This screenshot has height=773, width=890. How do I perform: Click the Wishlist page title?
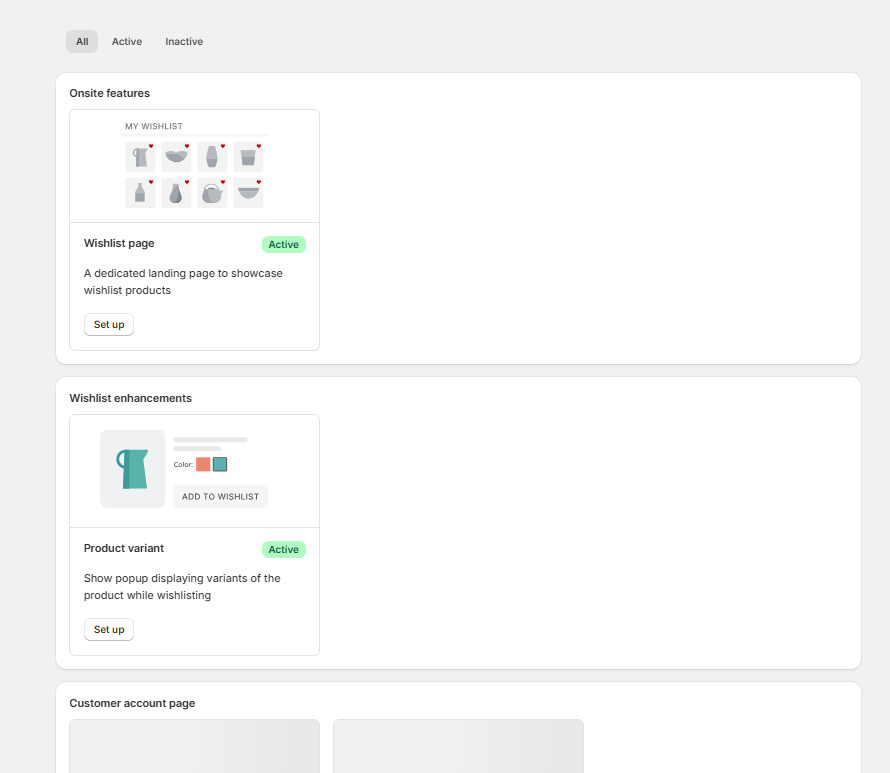(119, 243)
